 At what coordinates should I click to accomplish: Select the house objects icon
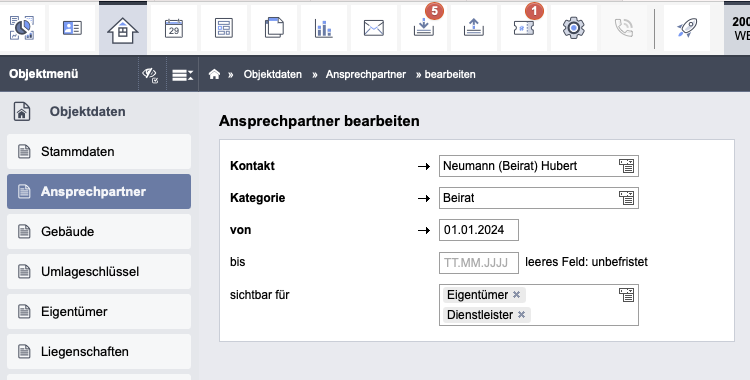point(123,30)
